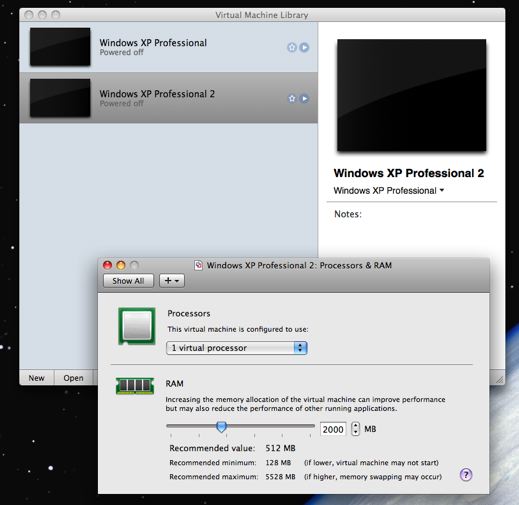519x505 pixels.
Task: Click the "Powered off" status of first VM
Action: 121,52
